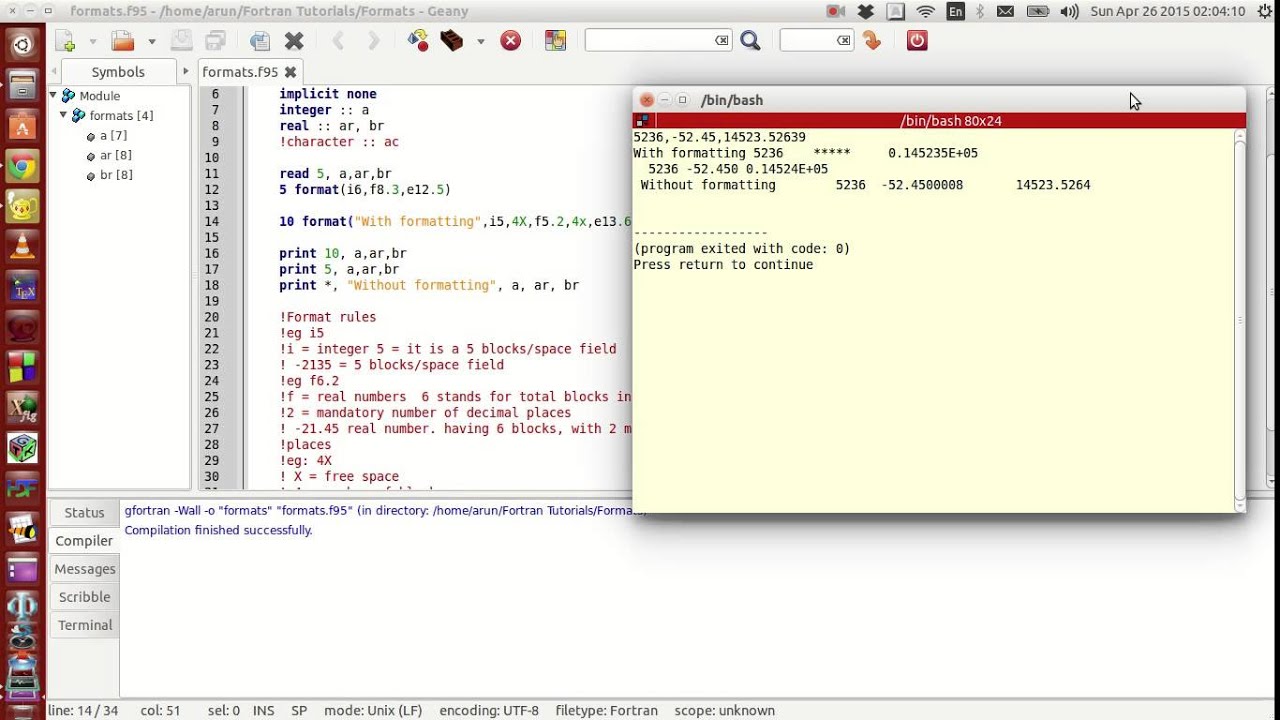Image resolution: width=1280 pixels, height=720 pixels.
Task: Click 'Compilation finished successfully.' message
Action: (x=218, y=530)
